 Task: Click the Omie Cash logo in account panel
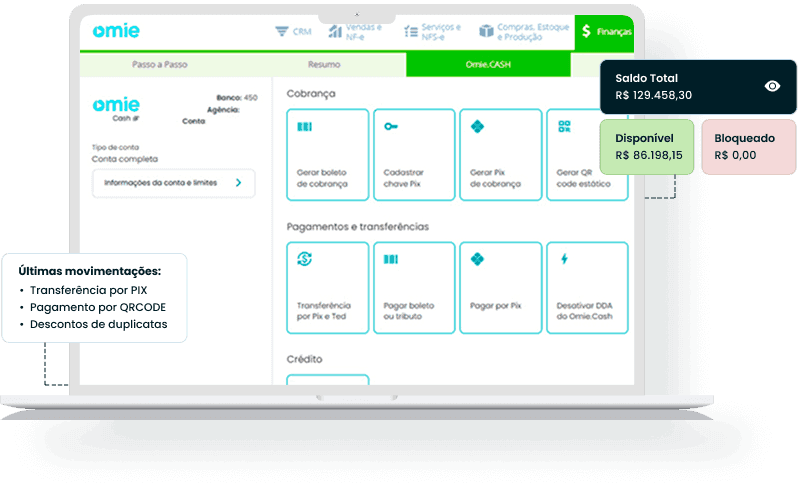[x=116, y=108]
